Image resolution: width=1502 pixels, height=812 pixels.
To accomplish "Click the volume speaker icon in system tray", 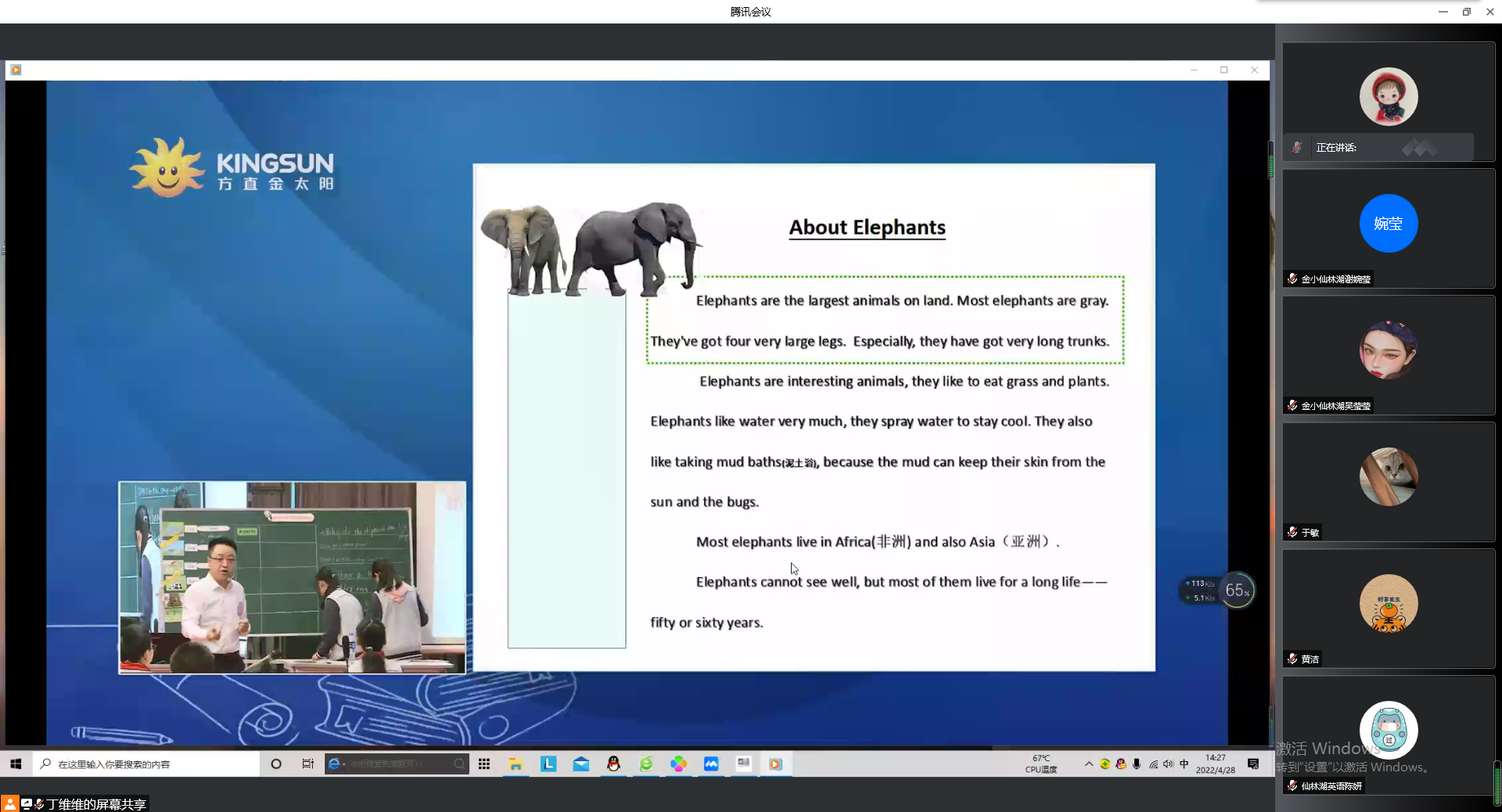I will (1168, 763).
